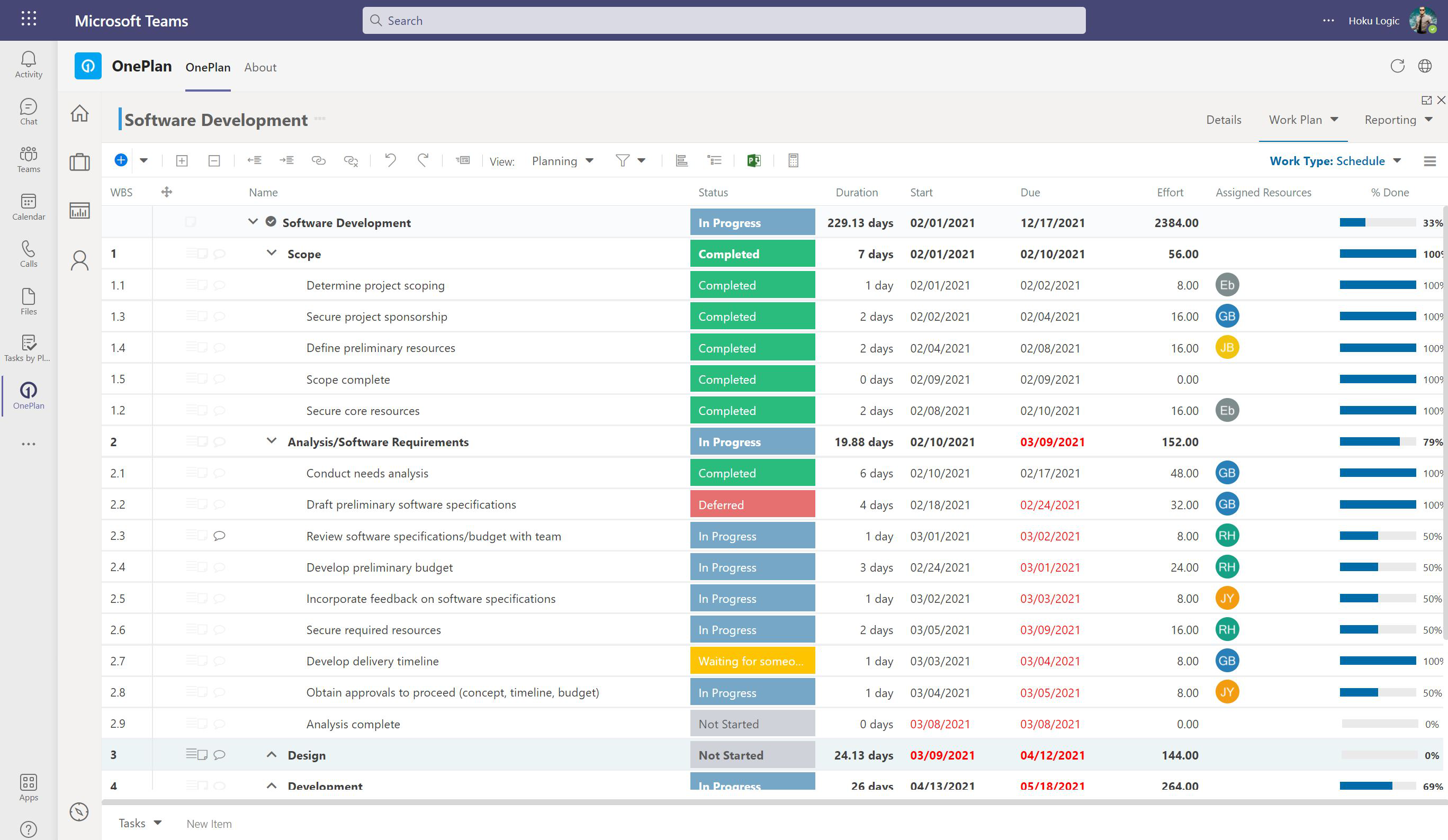1448x840 pixels.
Task: Click the Teams Search box
Action: pyautogui.click(x=723, y=21)
